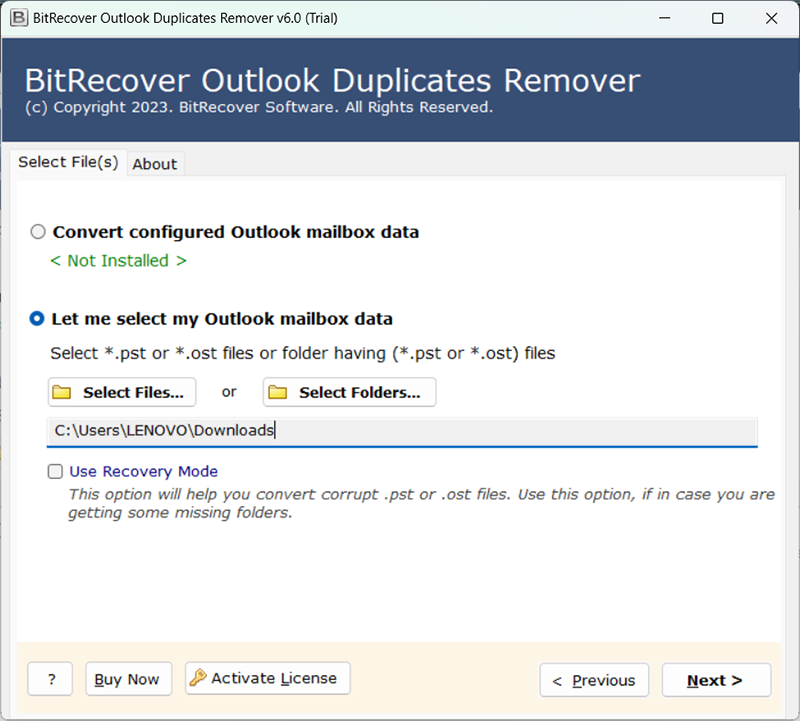The height and width of the screenshot is (721, 800).
Task: Click the BitRecover app logo icon in title bar
Action: pos(19,18)
